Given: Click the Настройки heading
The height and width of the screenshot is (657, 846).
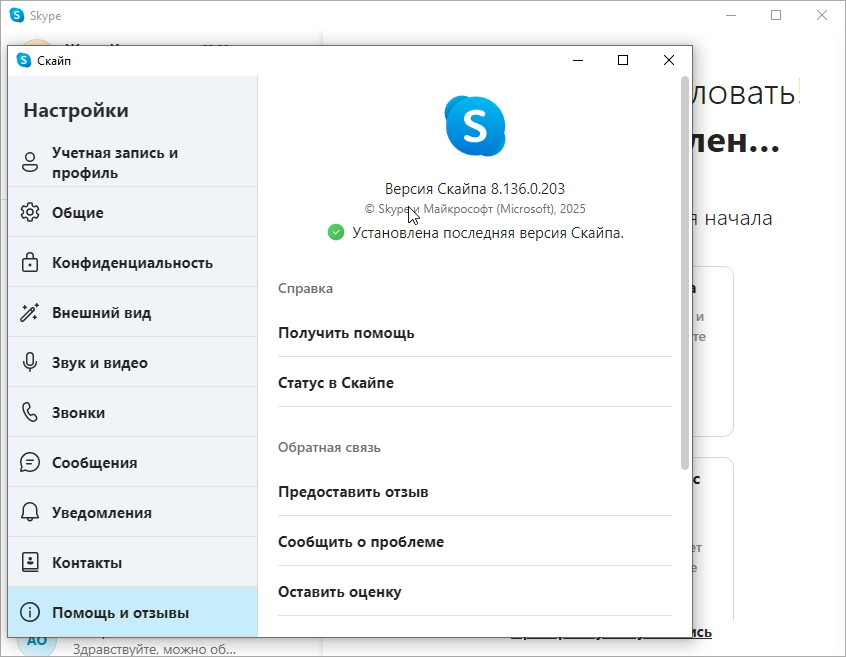Looking at the screenshot, I should point(76,111).
